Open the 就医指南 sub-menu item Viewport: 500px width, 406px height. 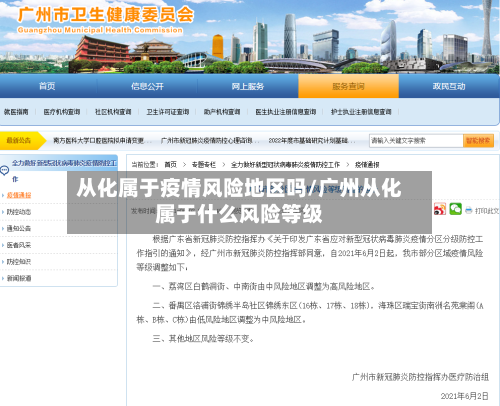[16, 112]
